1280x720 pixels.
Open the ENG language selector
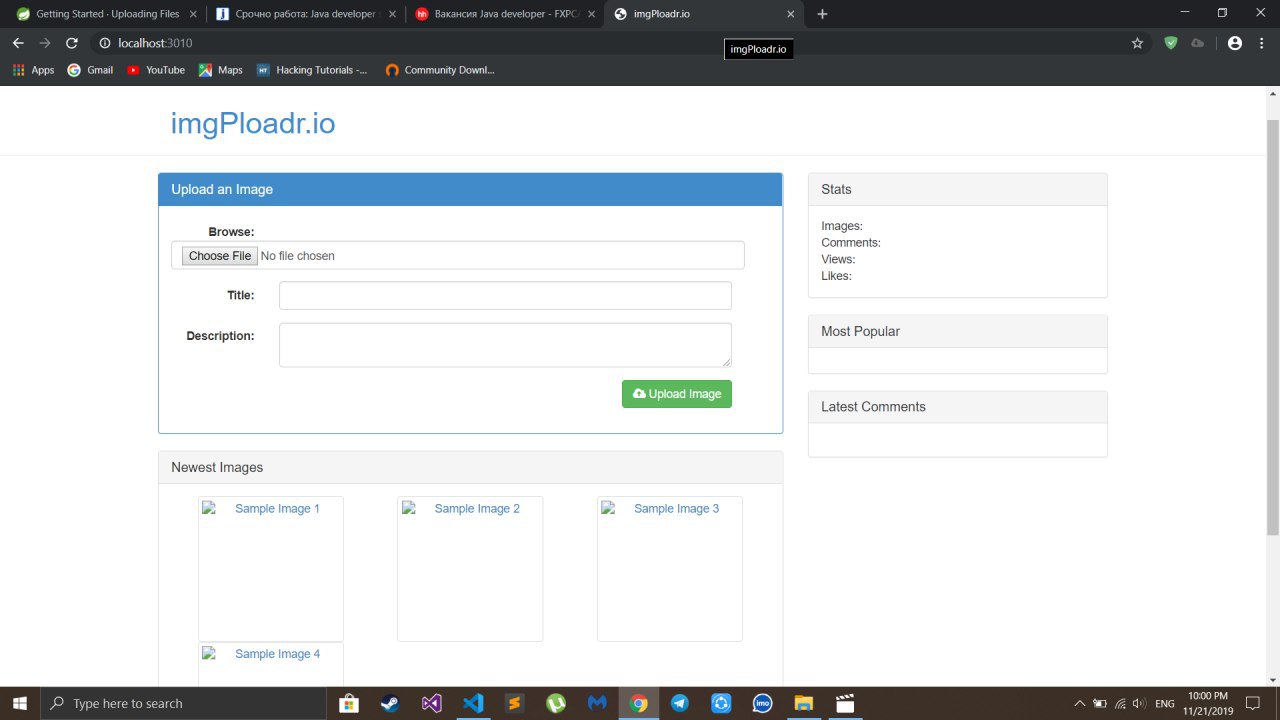[x=1164, y=703]
